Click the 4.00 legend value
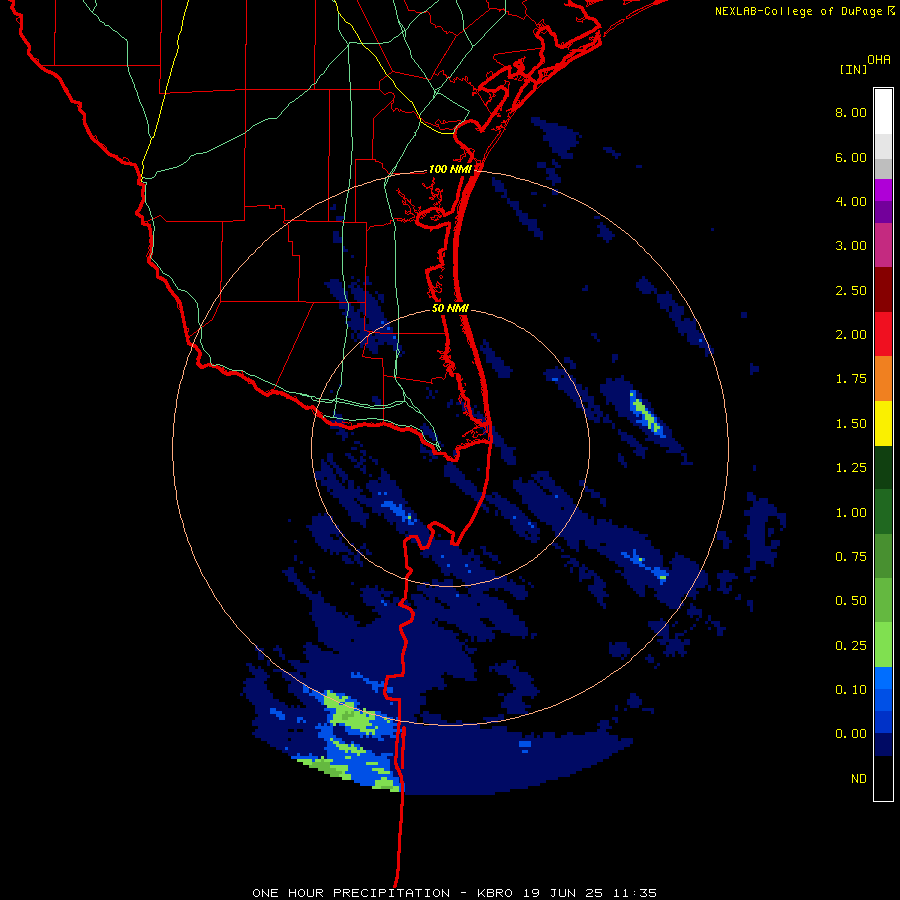Viewport: 900px width, 900px height. pyautogui.click(x=851, y=201)
